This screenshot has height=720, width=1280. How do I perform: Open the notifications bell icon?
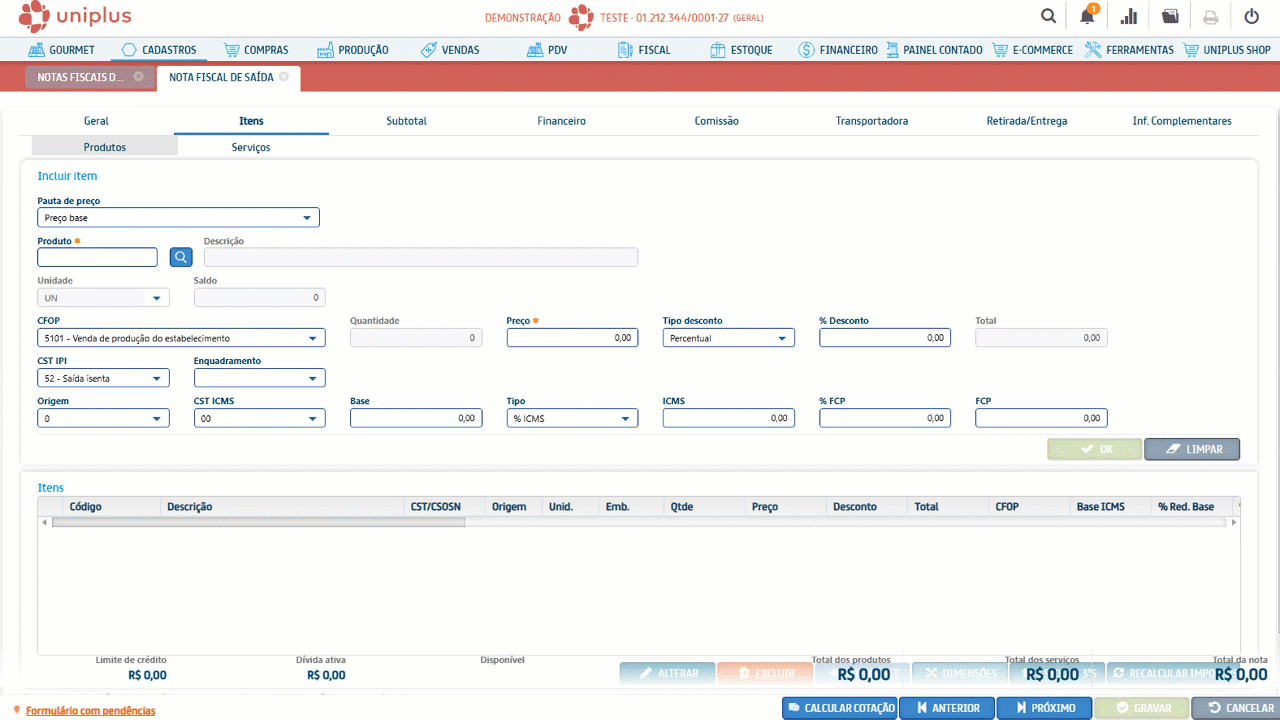1087,16
